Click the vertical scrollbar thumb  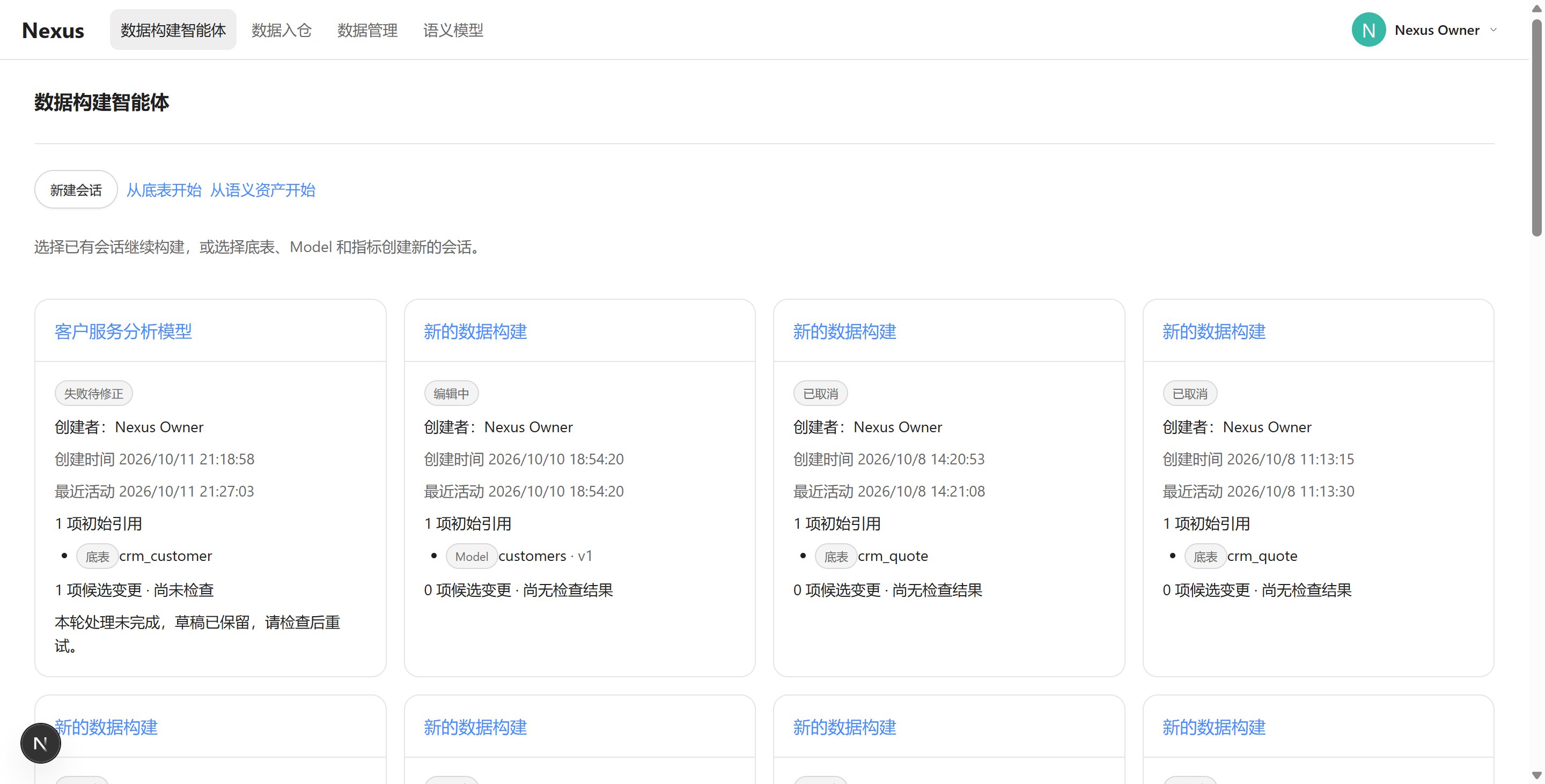(x=1536, y=127)
